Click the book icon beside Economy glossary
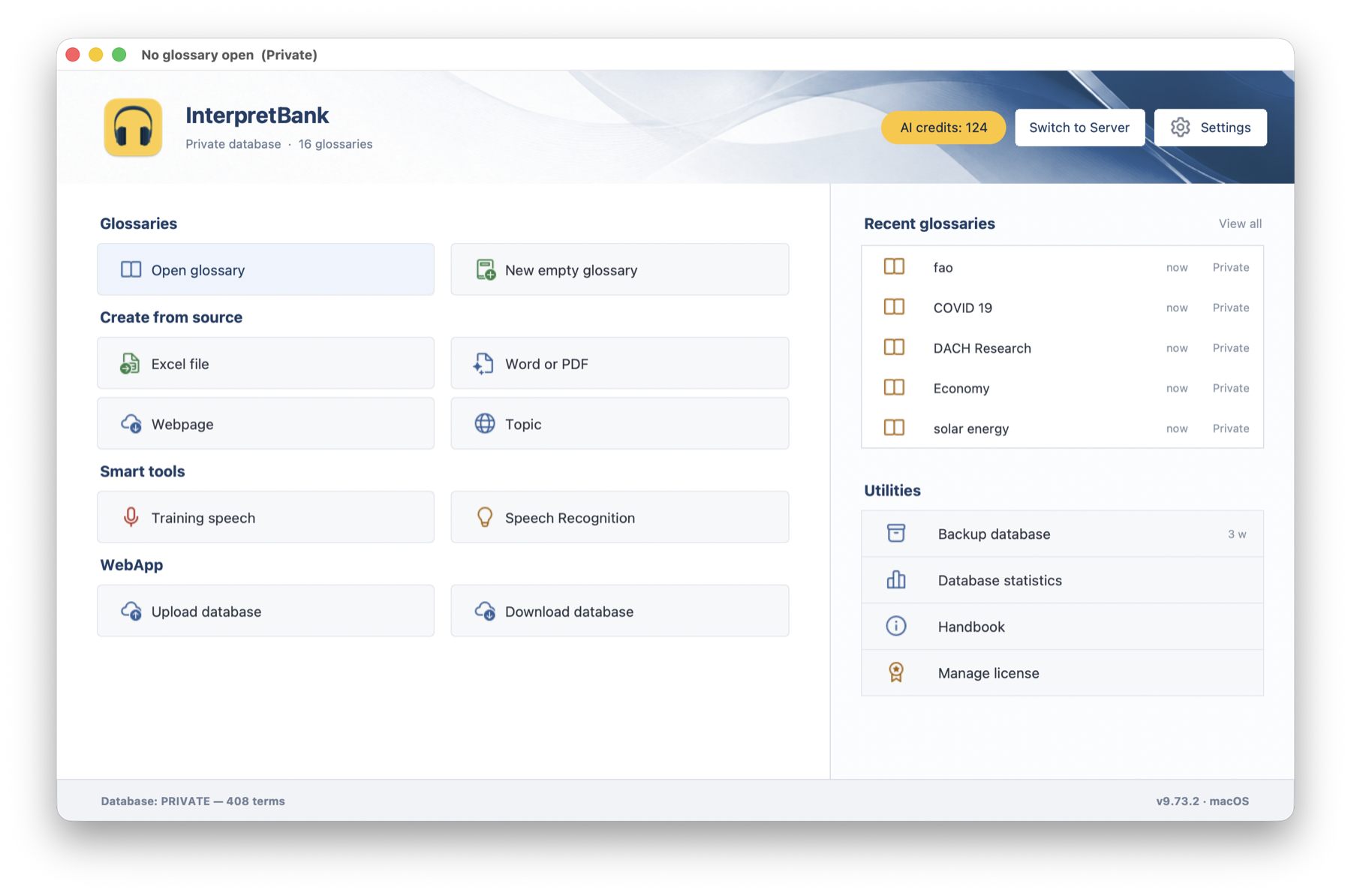The image size is (1351, 896). click(x=894, y=387)
